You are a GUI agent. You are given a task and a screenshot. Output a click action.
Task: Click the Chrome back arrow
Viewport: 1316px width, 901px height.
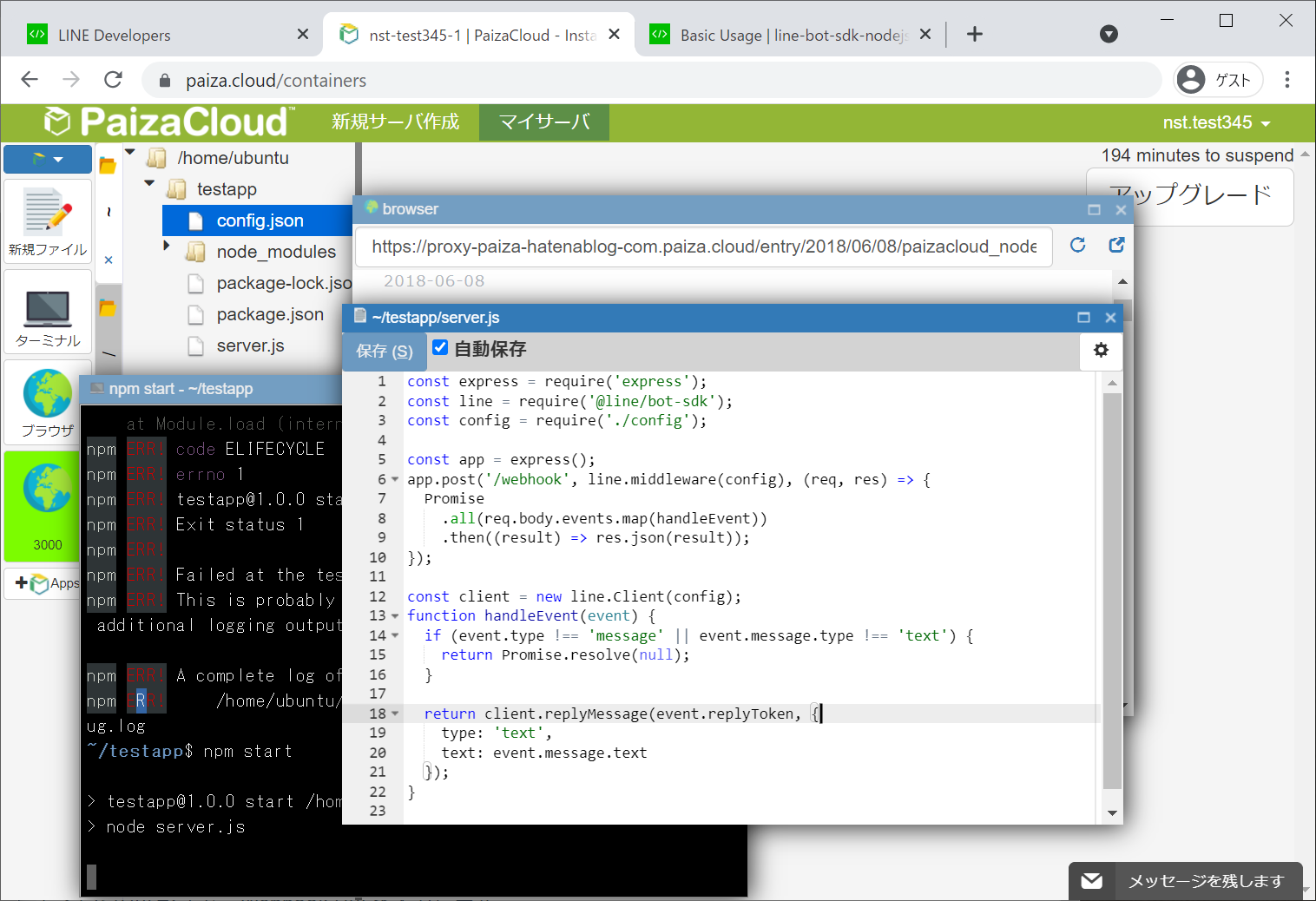pyautogui.click(x=30, y=80)
